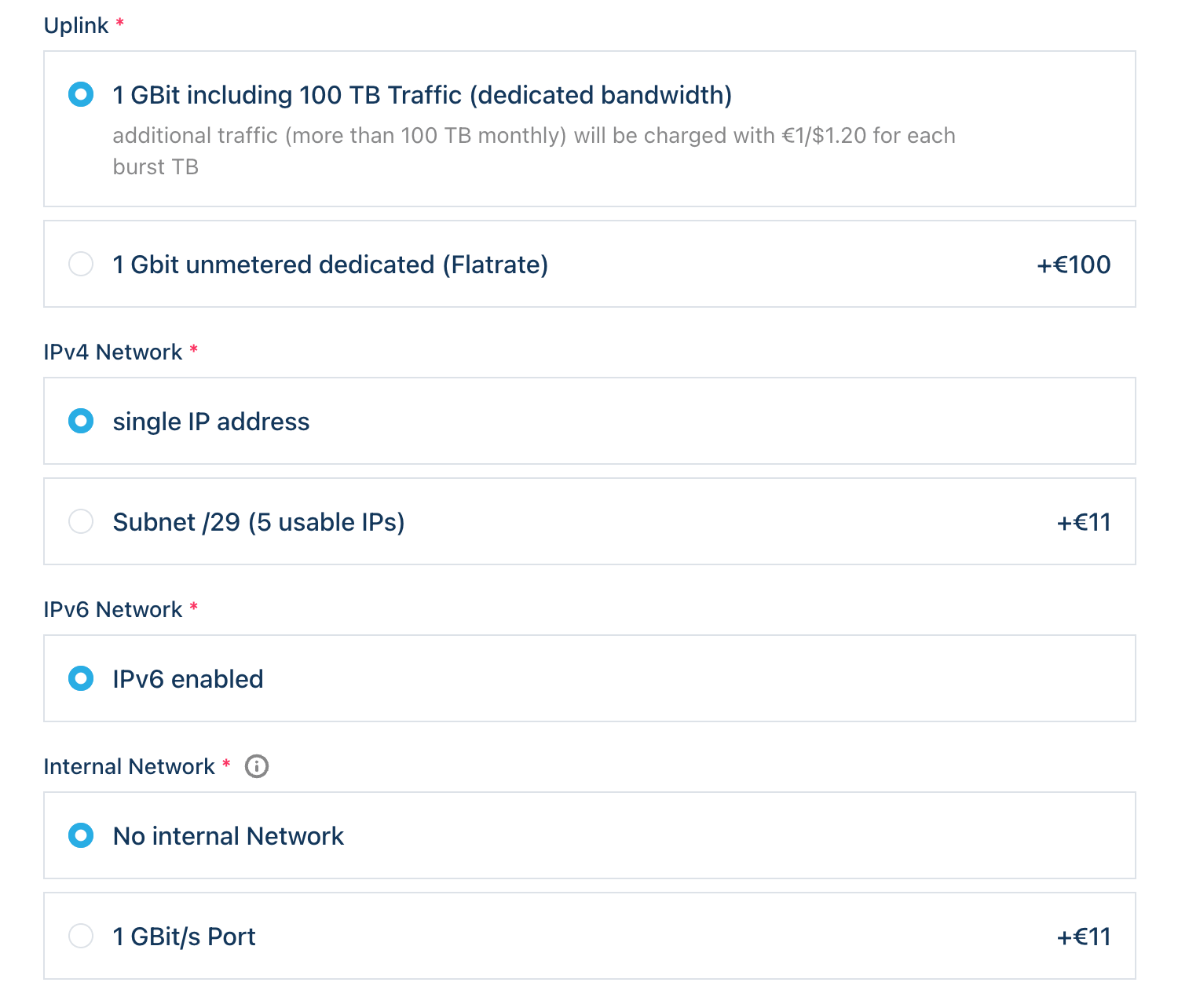Pick Subnet /29 radio button

[81, 521]
